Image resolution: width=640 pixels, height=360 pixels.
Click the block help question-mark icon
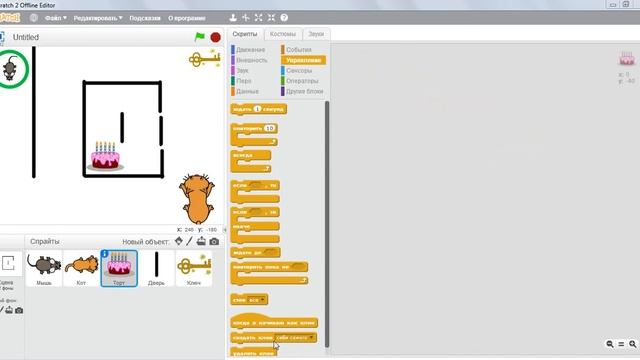click(x=284, y=18)
